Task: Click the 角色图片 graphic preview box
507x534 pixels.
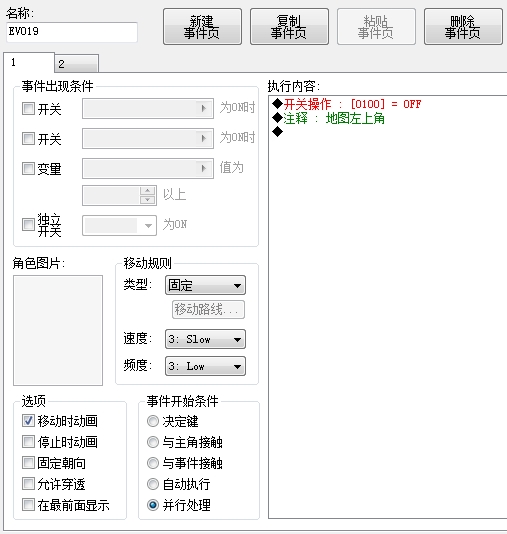Action: (58, 331)
